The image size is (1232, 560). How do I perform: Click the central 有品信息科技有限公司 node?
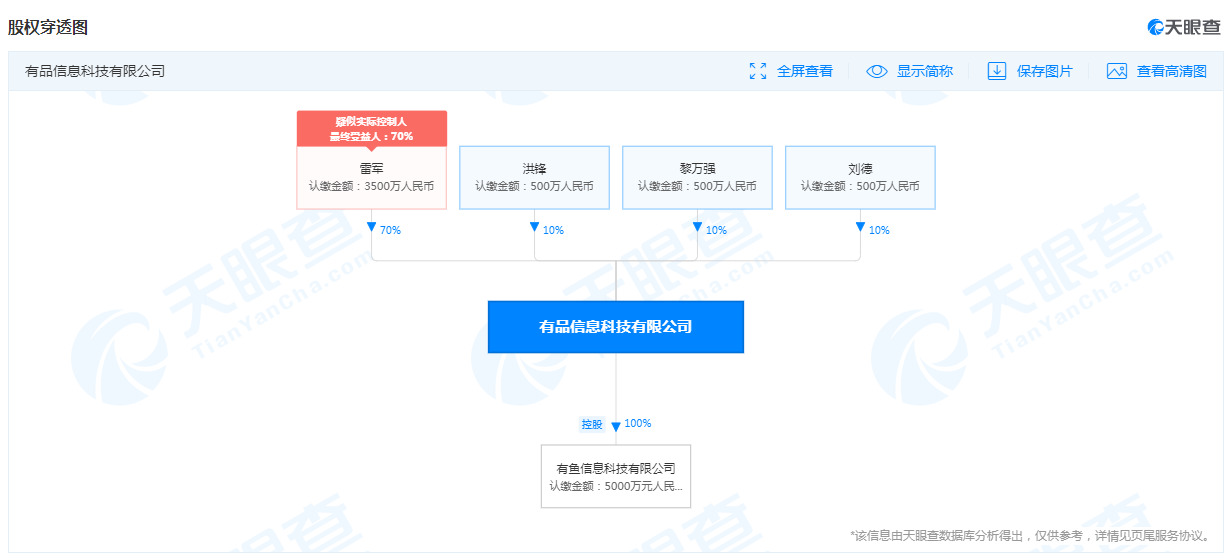tap(616, 327)
